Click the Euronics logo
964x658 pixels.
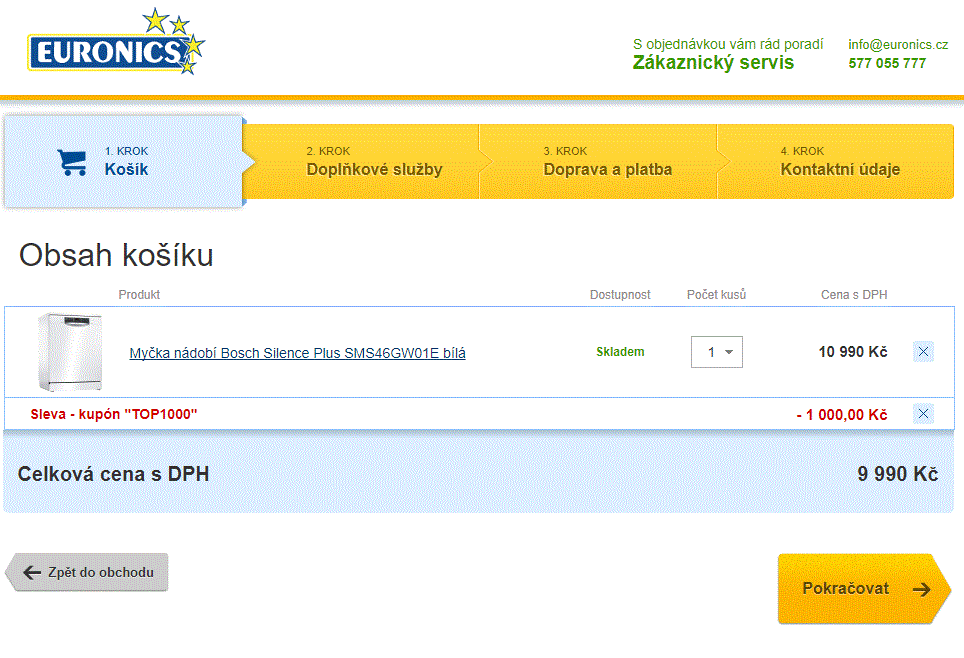pos(116,41)
